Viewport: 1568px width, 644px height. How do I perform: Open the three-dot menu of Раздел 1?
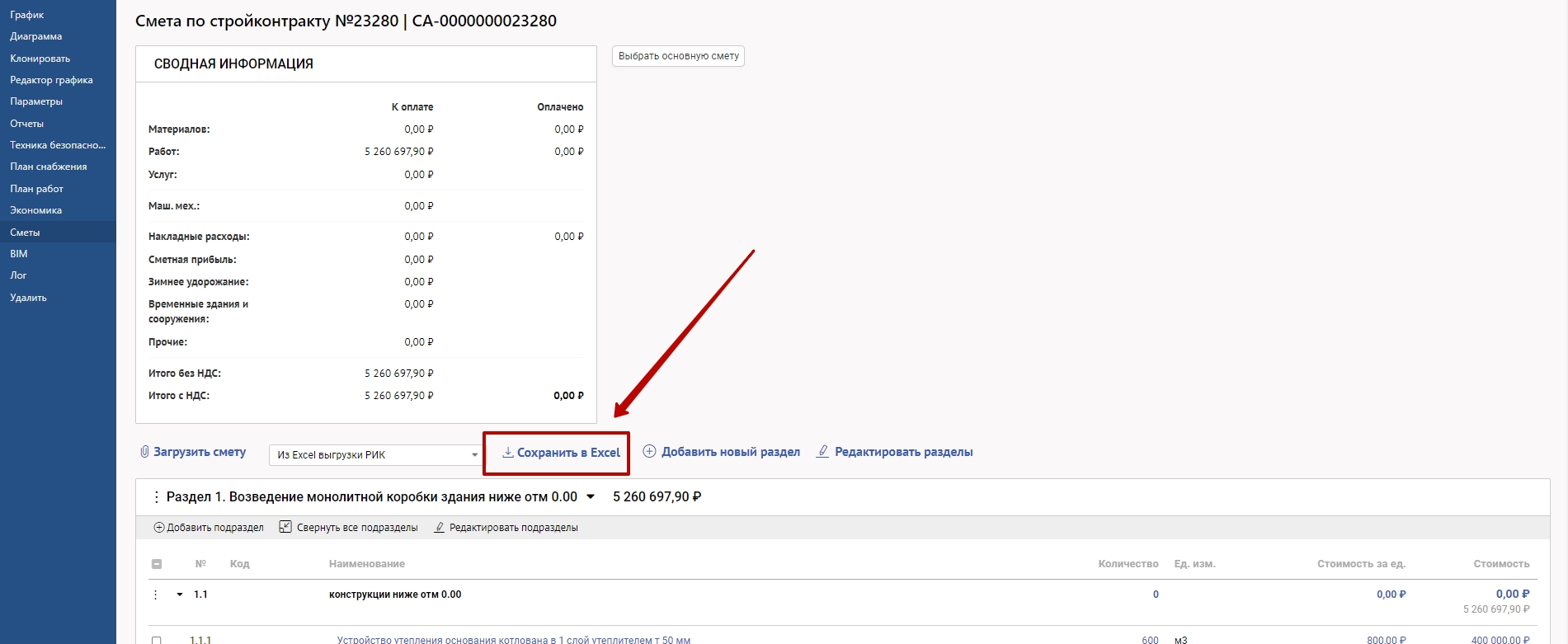pos(156,497)
